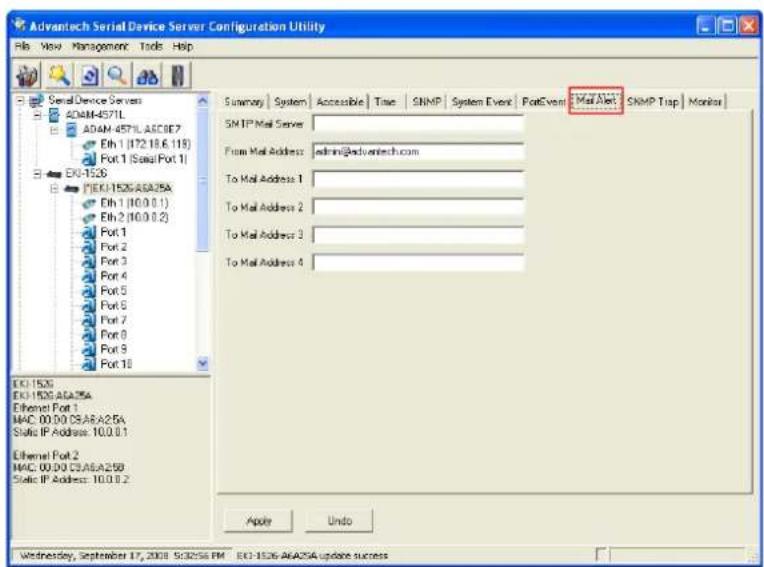
Task: Open the Tools menu
Action: click(x=151, y=47)
